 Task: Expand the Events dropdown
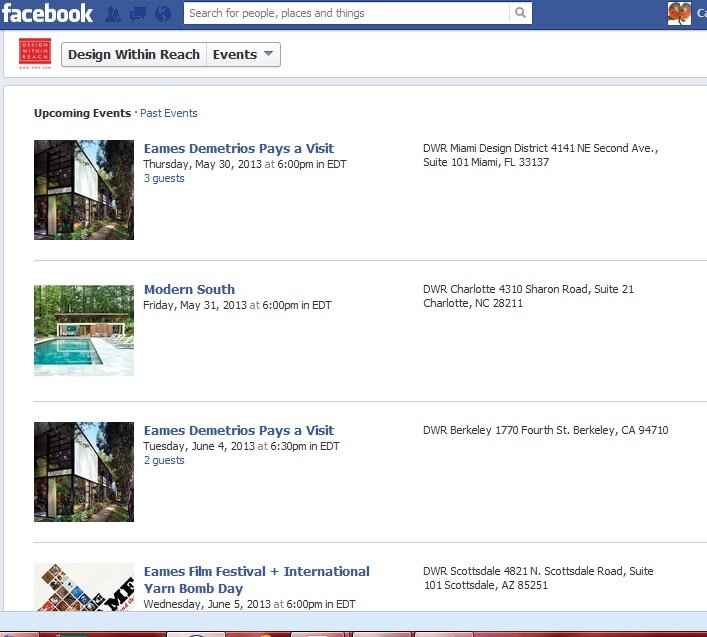(243, 55)
